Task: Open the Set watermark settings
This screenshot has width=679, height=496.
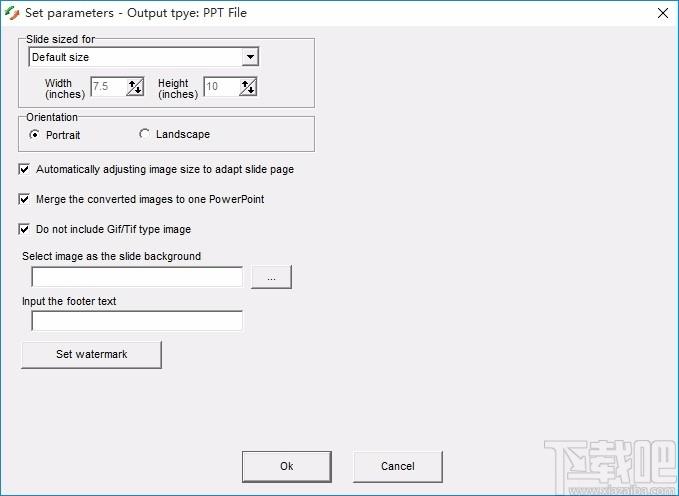Action: pos(91,354)
